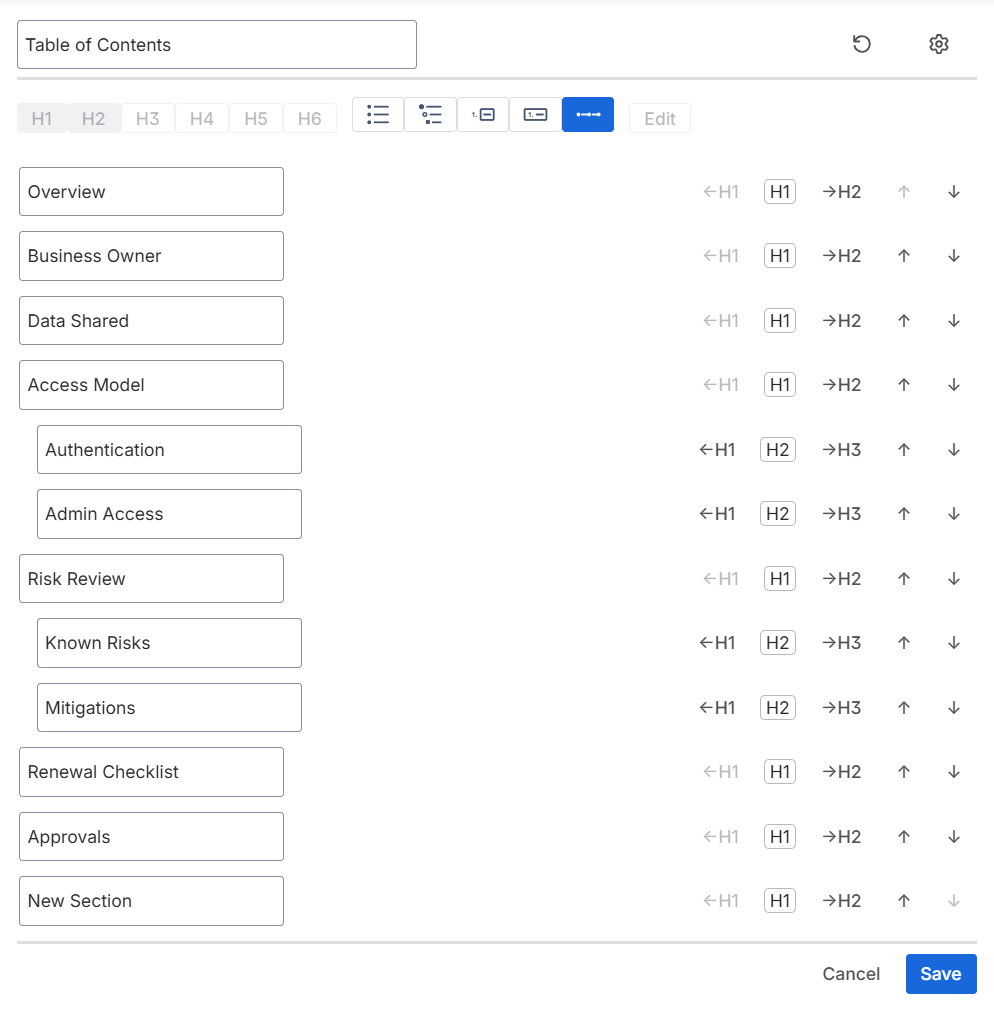
Task: Demote Mitigations to H3
Action: [842, 707]
